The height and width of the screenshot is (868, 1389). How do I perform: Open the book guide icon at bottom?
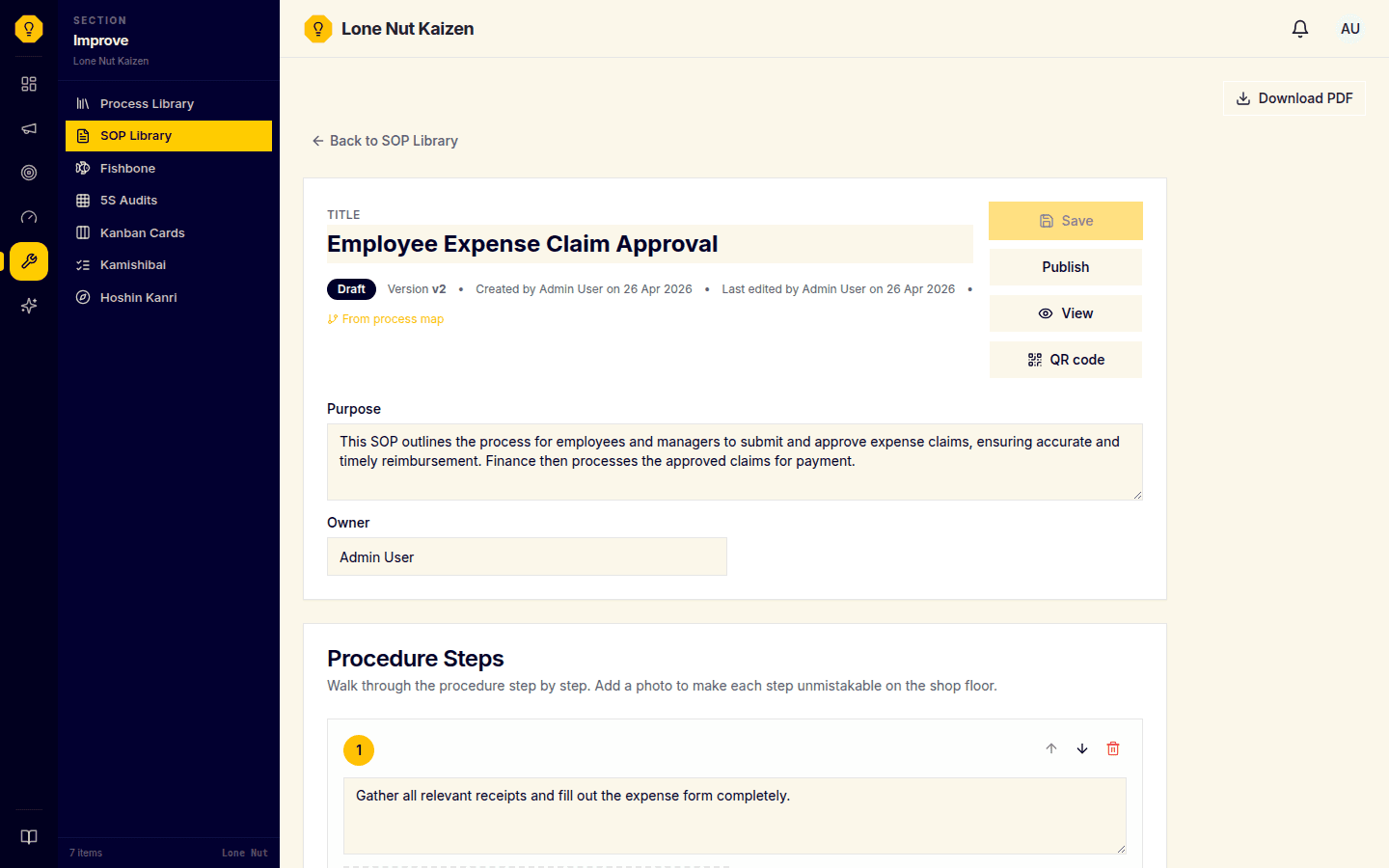(29, 837)
